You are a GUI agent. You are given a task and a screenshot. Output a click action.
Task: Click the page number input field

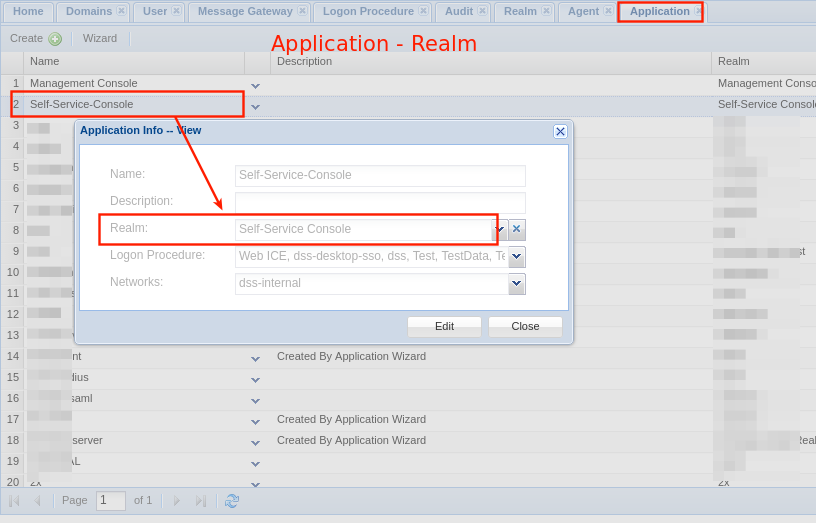110,500
